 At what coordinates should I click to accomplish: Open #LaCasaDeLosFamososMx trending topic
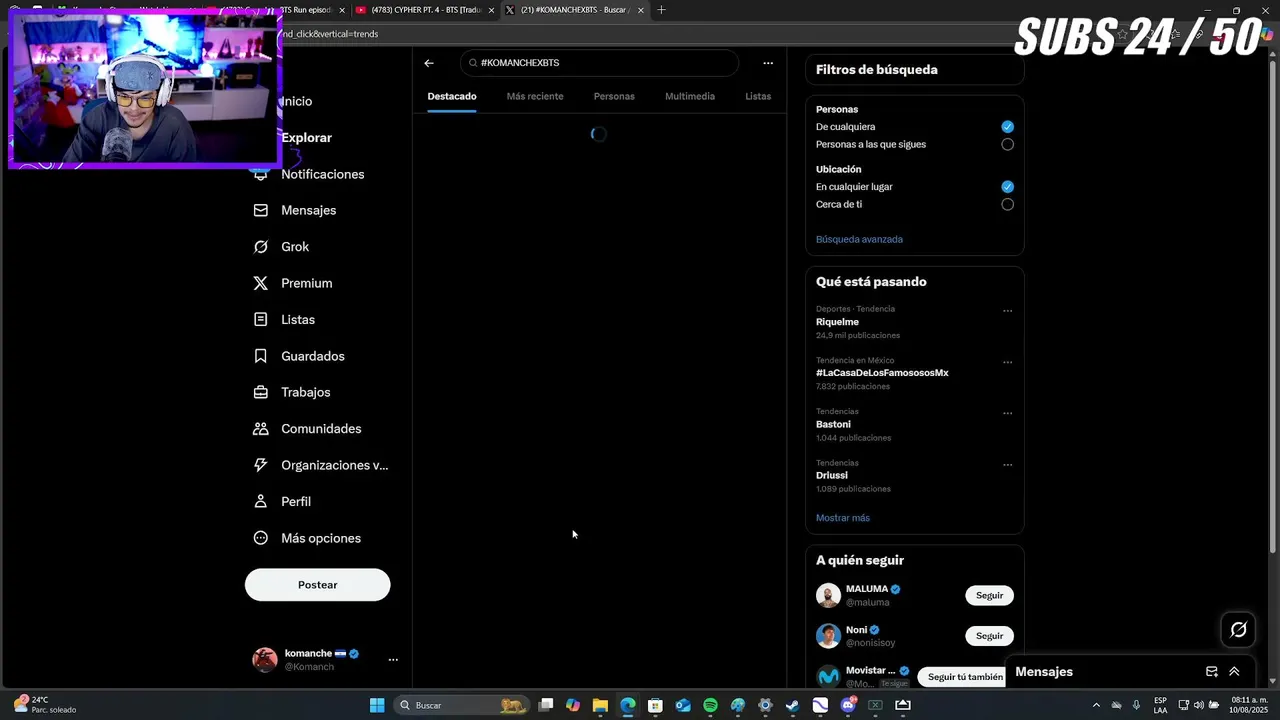882,373
